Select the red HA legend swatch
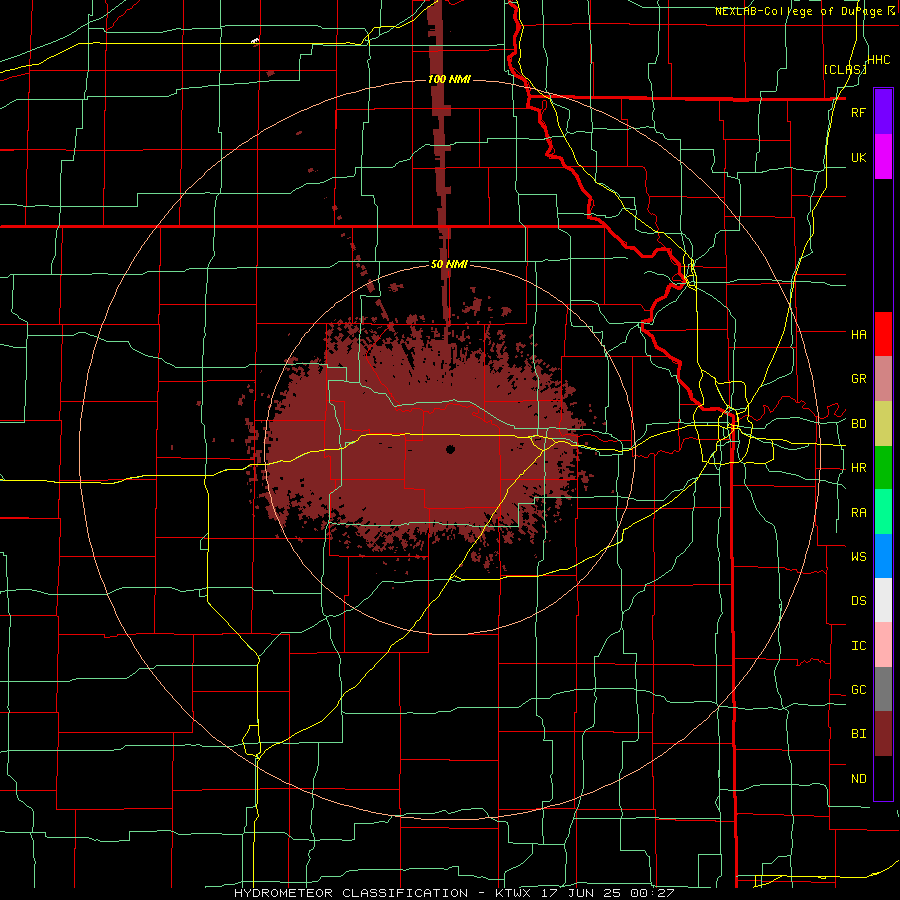This screenshot has height=900, width=900. coord(883,334)
